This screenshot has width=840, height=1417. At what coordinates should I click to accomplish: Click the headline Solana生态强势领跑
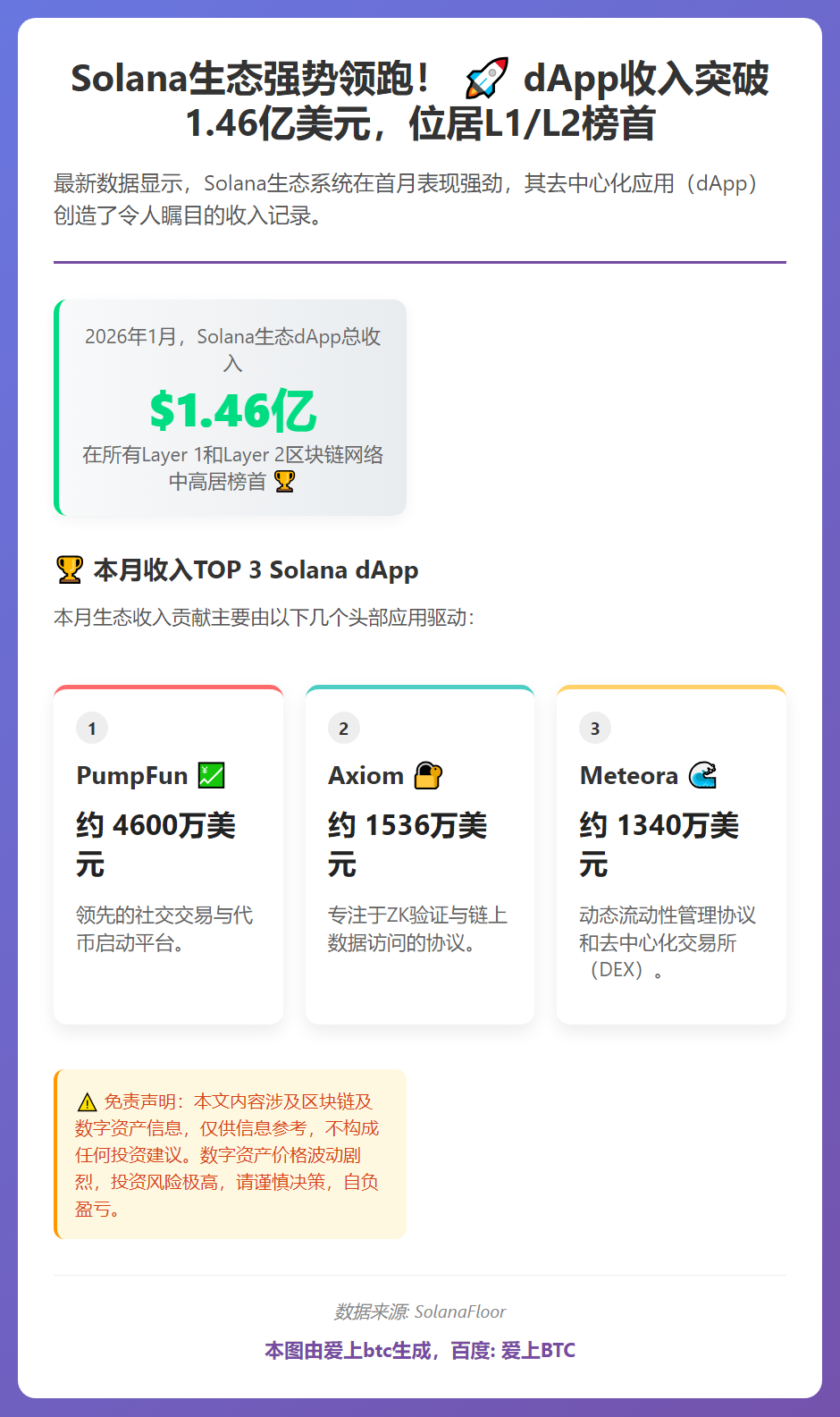420,101
